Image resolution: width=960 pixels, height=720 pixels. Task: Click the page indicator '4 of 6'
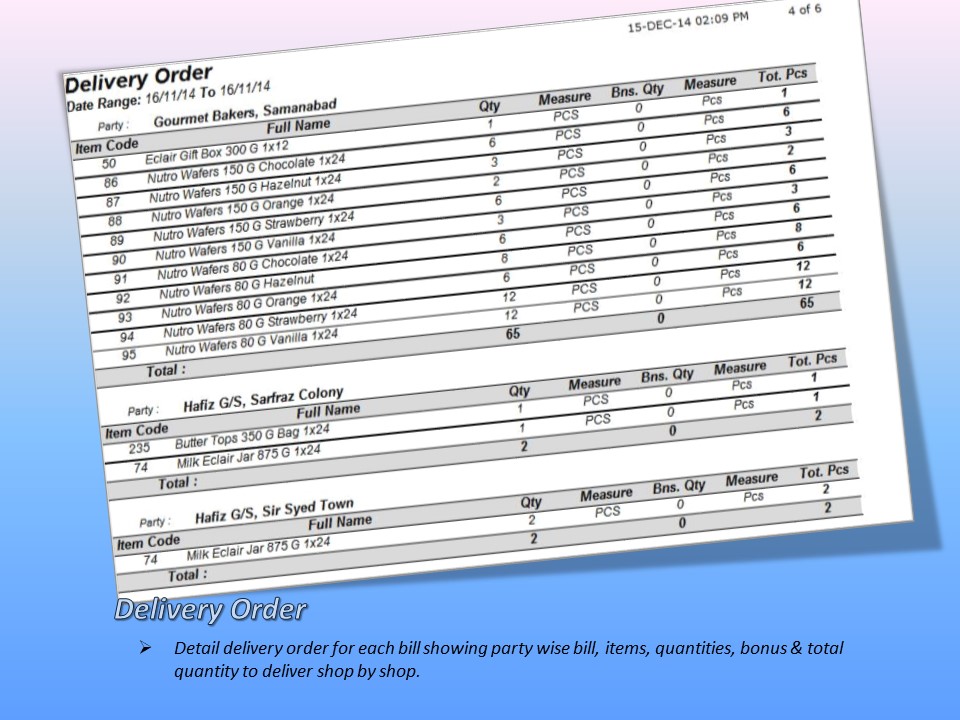point(804,9)
